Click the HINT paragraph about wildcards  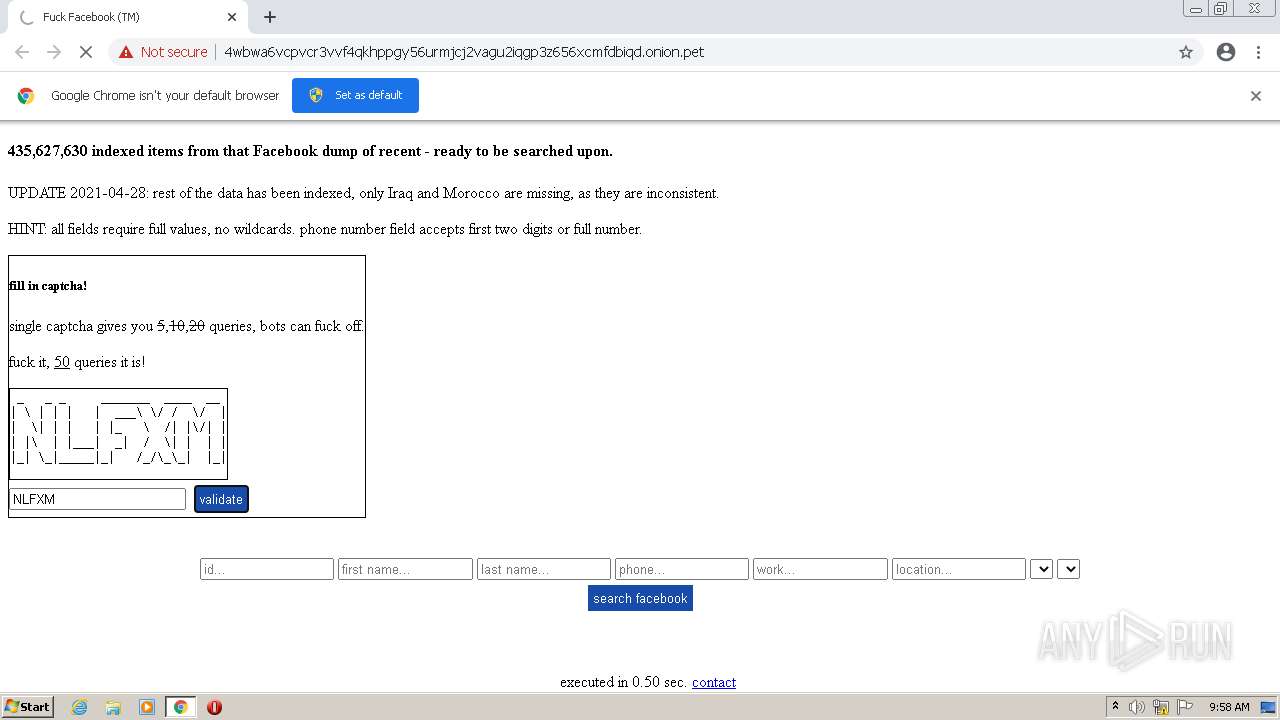325,229
